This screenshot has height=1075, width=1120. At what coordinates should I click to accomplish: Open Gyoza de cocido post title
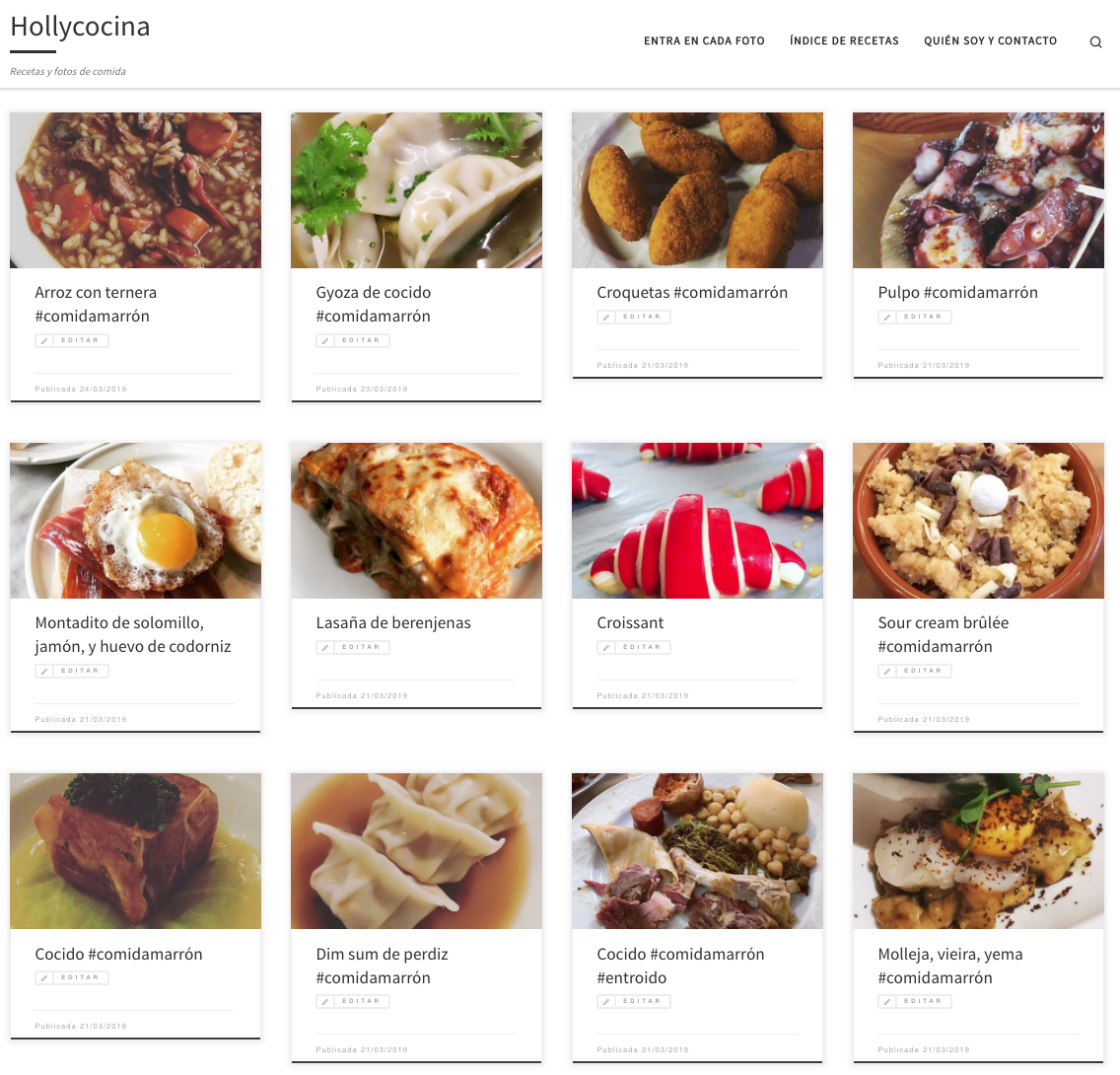[x=373, y=305]
